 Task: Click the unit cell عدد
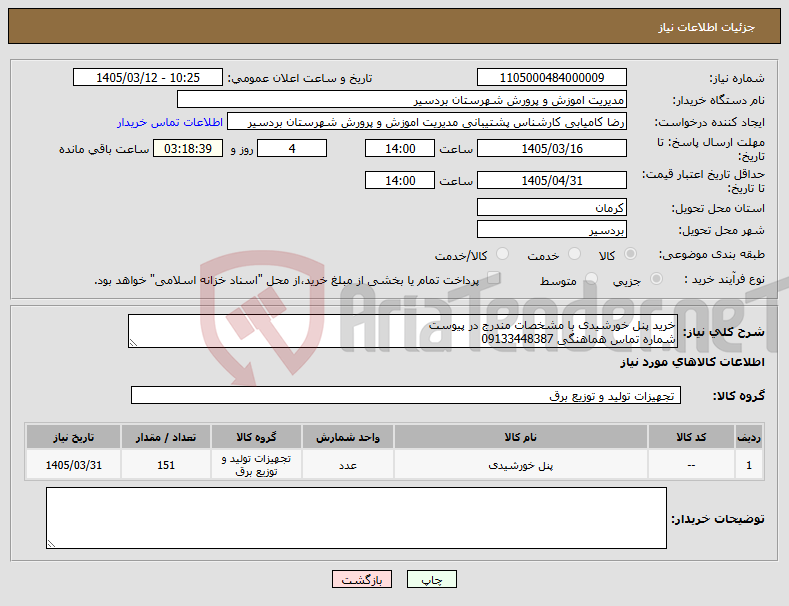[x=348, y=465]
